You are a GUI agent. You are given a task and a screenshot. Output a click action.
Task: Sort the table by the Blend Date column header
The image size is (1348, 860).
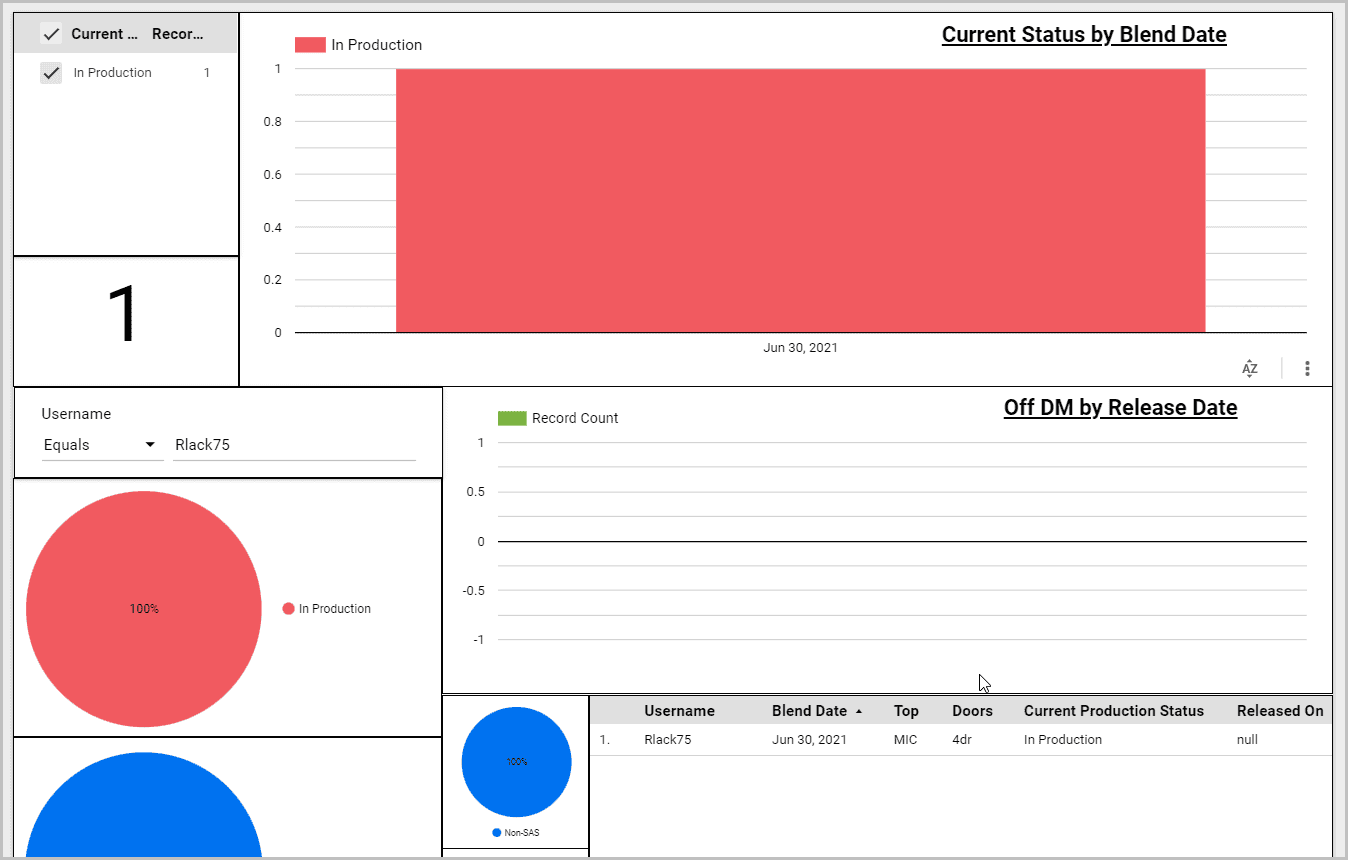[x=809, y=711]
